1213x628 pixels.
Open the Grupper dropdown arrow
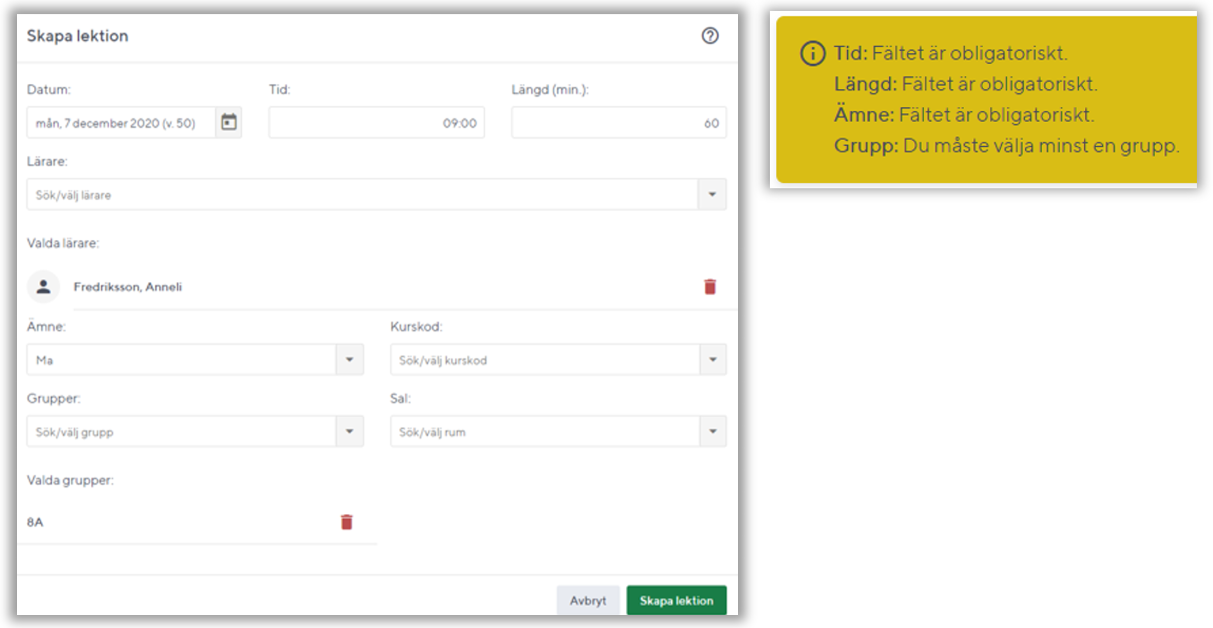pyautogui.click(x=349, y=432)
